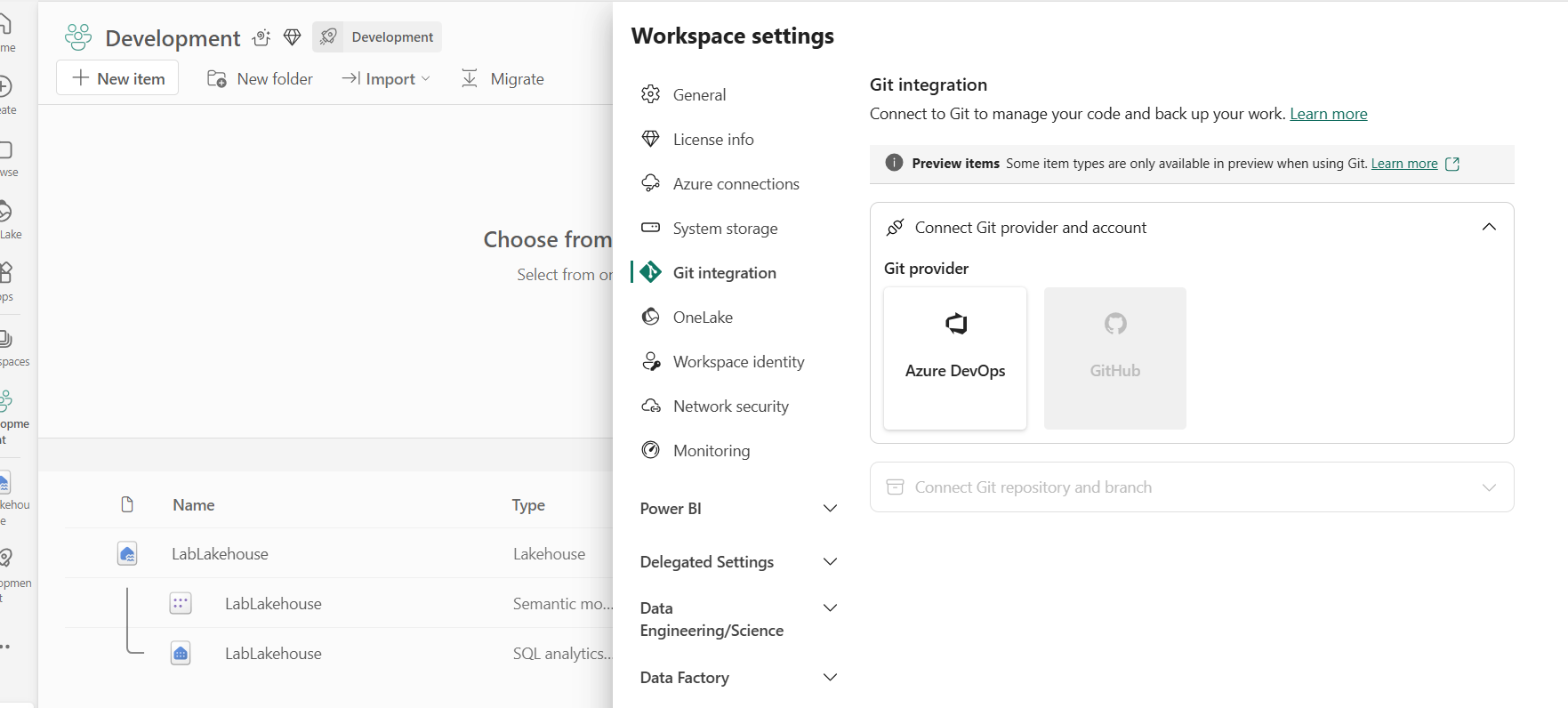Sort by Name column header

click(194, 505)
